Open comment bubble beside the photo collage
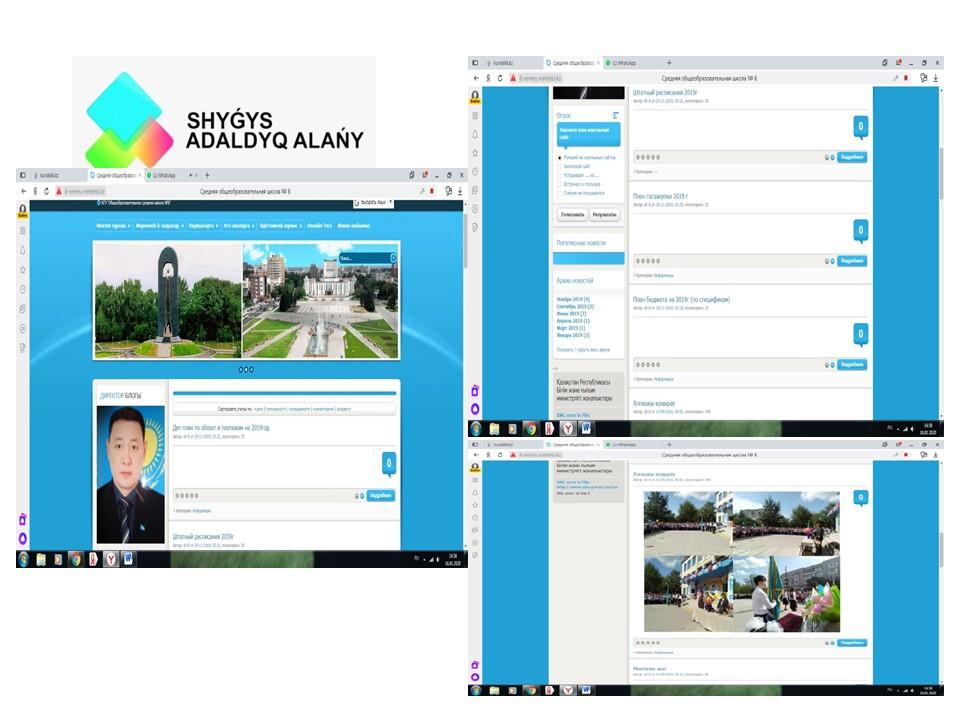960x720 pixels. (861, 498)
